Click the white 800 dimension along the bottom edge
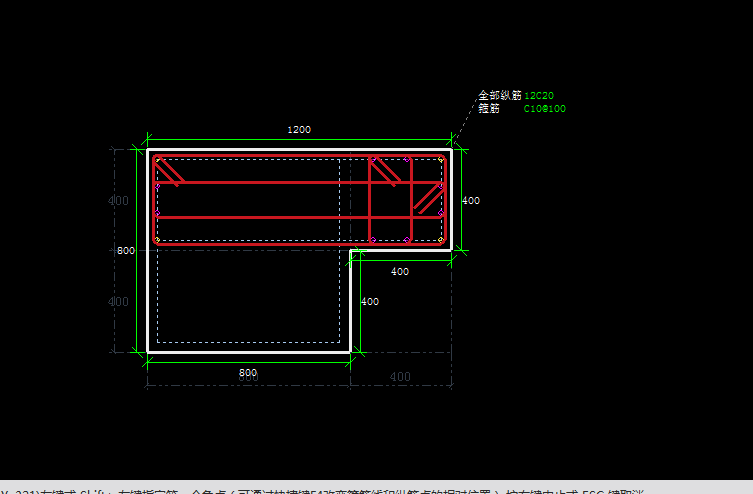 click(248, 373)
